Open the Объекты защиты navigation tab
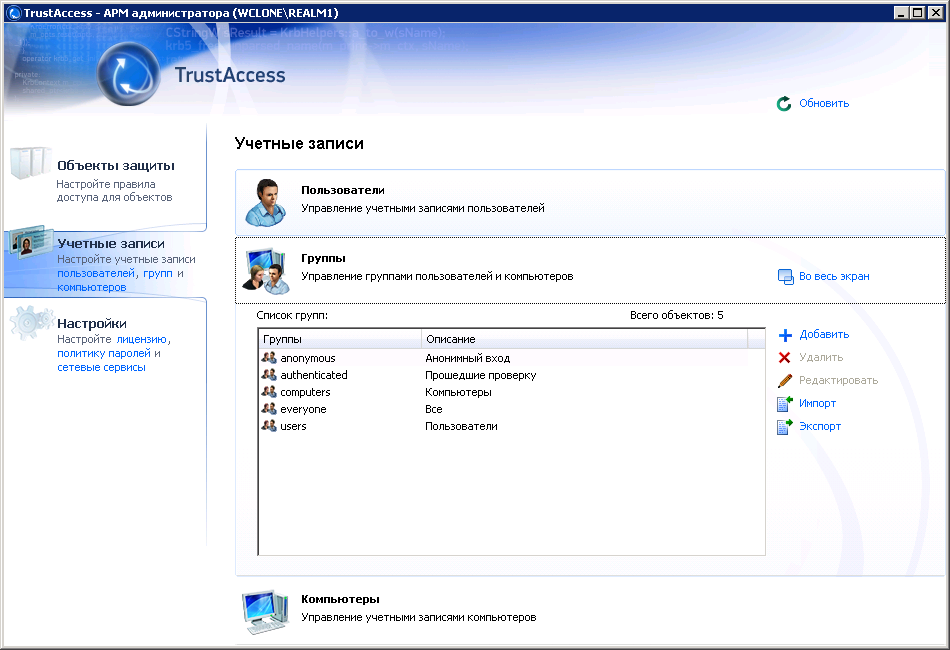This screenshot has width=950, height=650. pyautogui.click(x=116, y=166)
